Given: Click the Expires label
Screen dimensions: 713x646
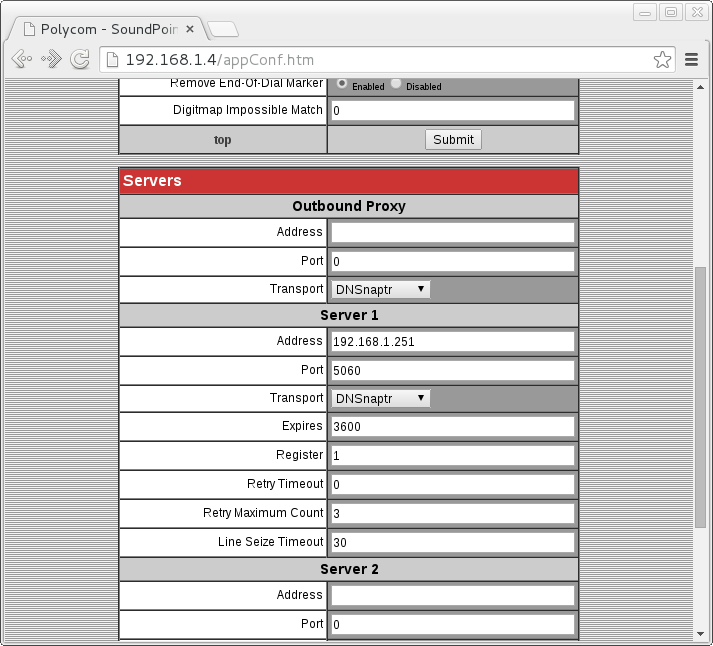Looking at the screenshot, I should tap(302, 426).
